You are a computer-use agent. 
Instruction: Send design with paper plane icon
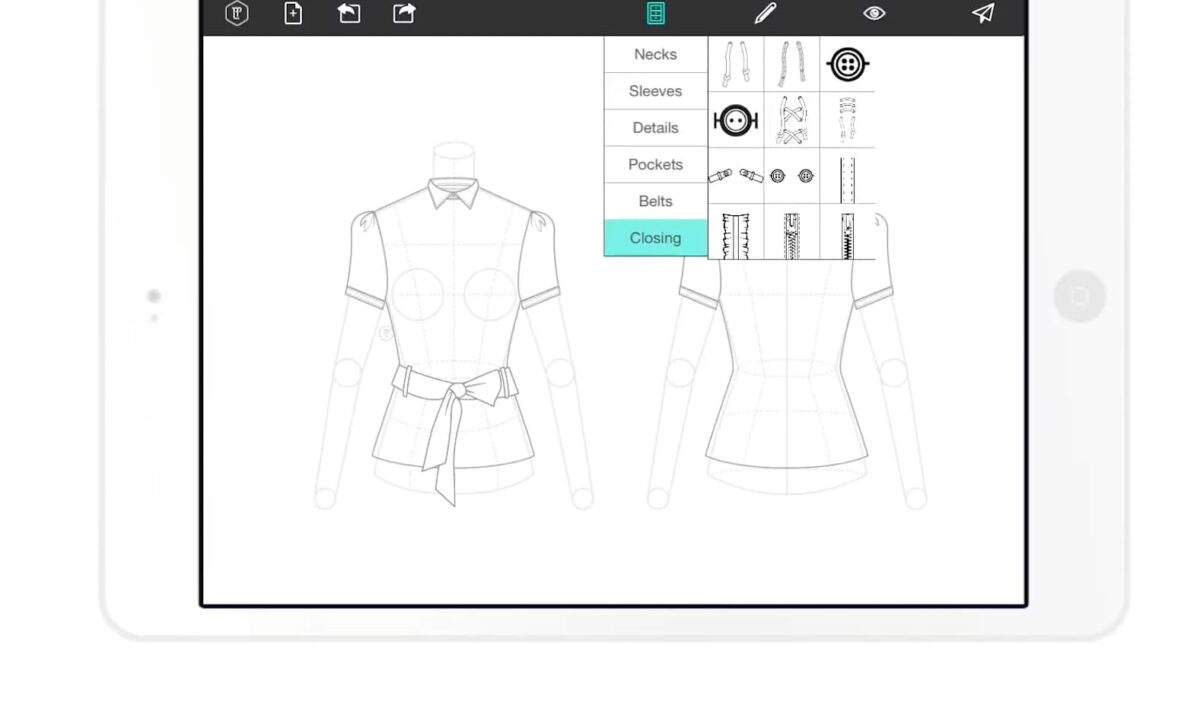(983, 13)
